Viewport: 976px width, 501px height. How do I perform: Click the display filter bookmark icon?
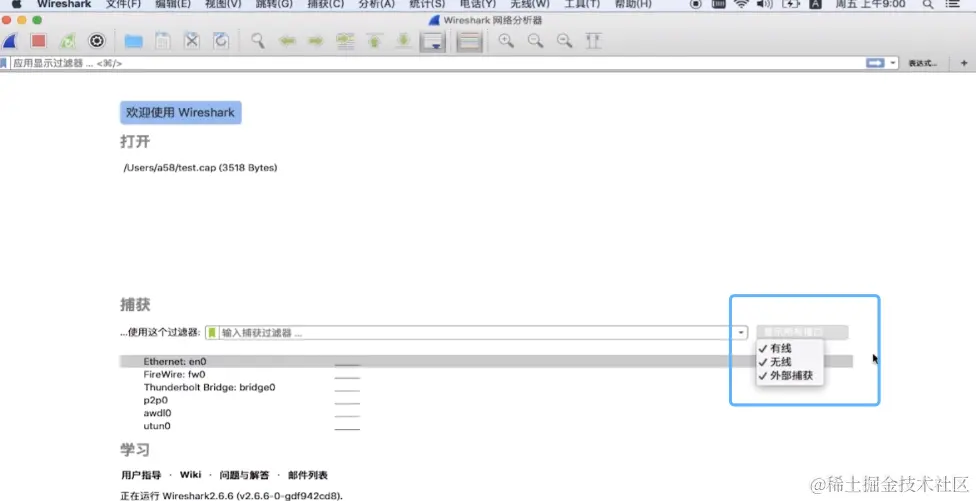3,63
